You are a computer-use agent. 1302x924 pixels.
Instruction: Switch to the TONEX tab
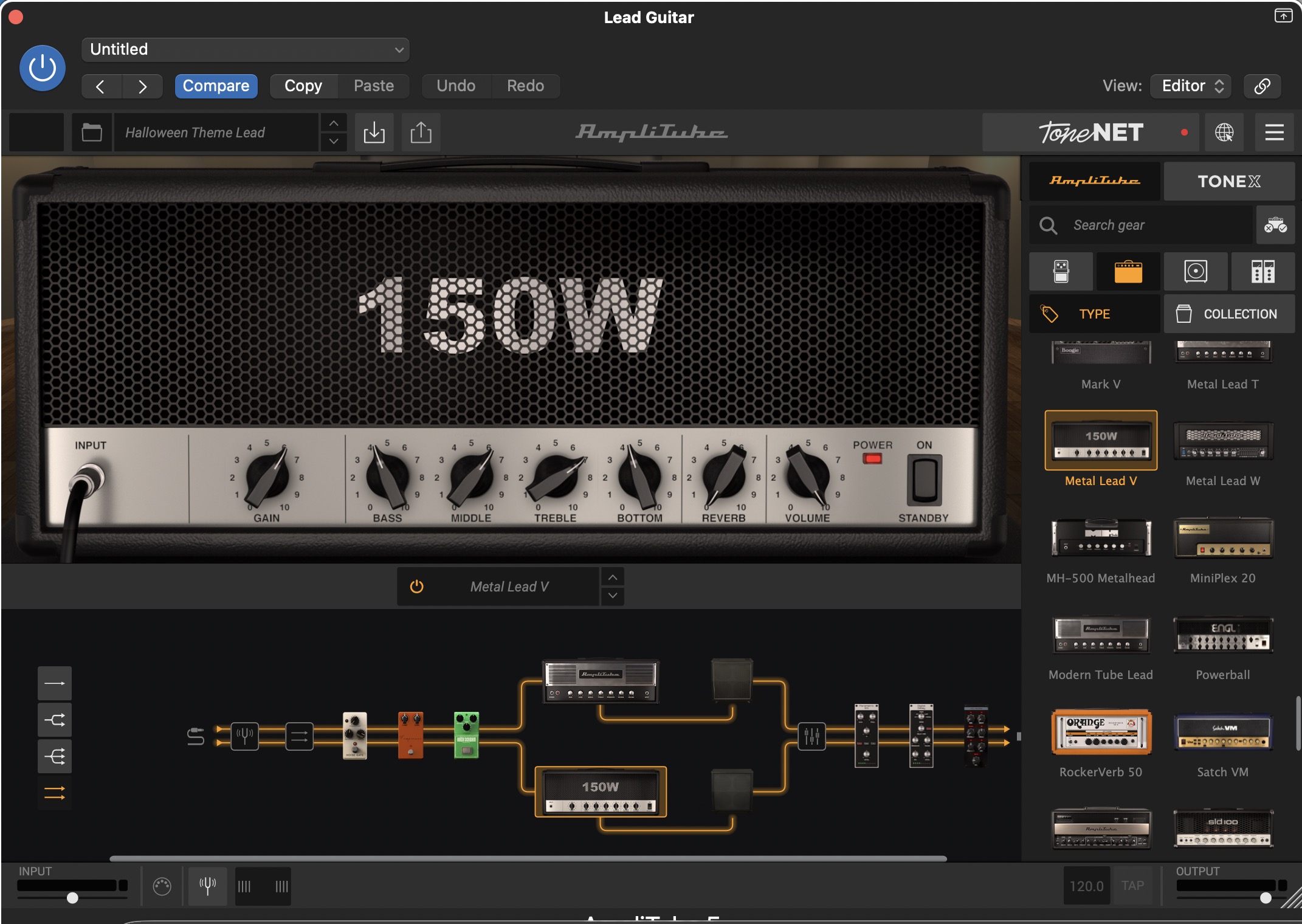pyautogui.click(x=1228, y=181)
